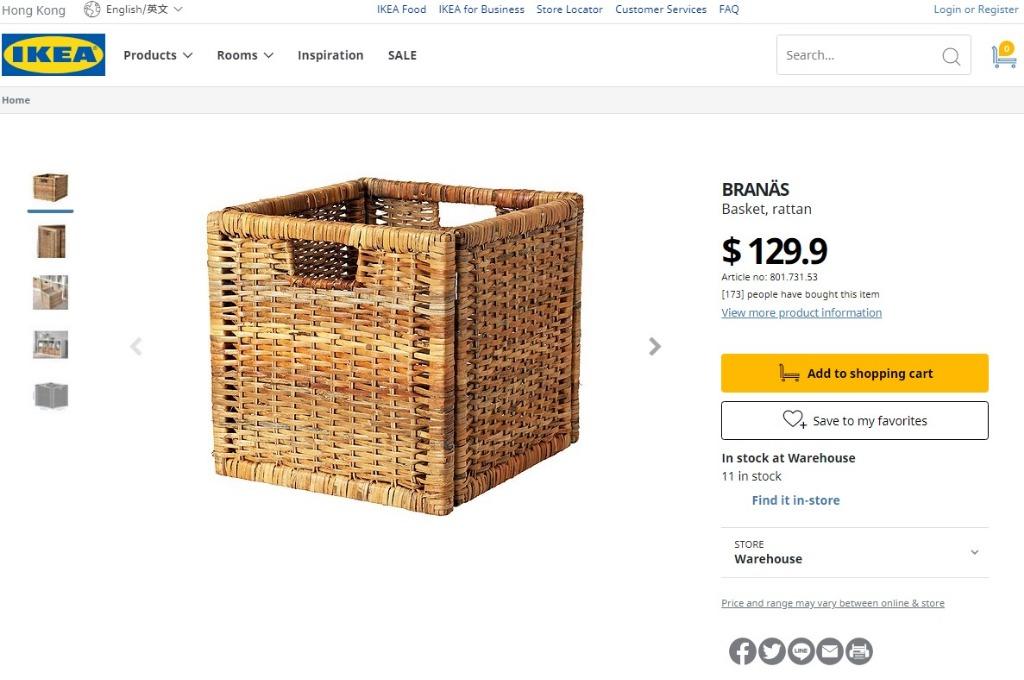Image resolution: width=1024 pixels, height=680 pixels.
Task: Open the Inspiration menu
Action: (330, 55)
